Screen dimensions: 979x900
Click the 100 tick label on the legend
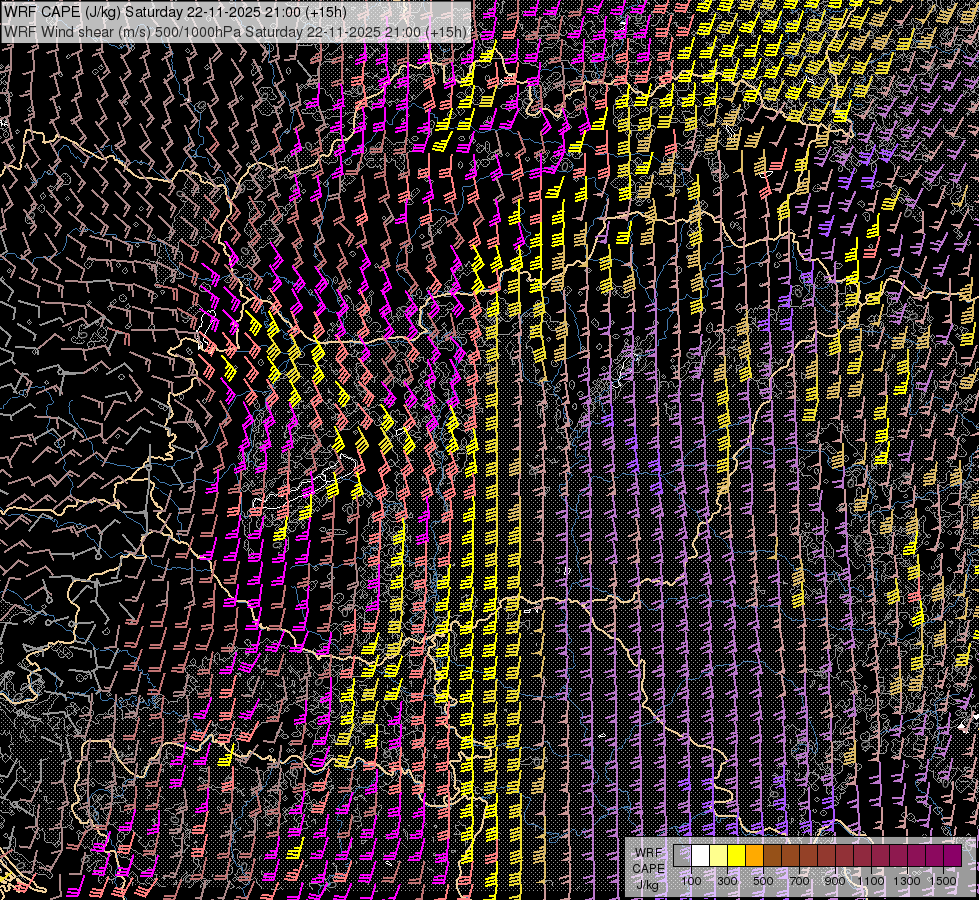691,881
